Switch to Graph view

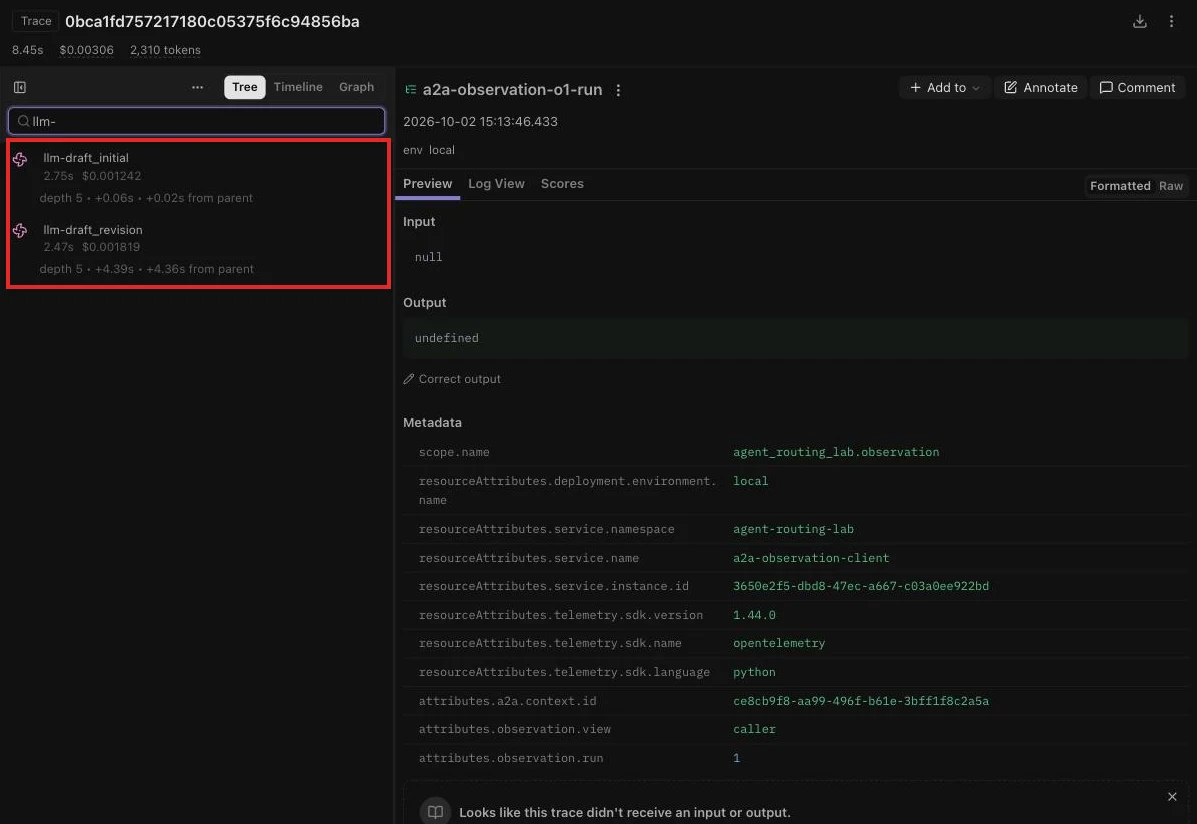click(x=357, y=87)
